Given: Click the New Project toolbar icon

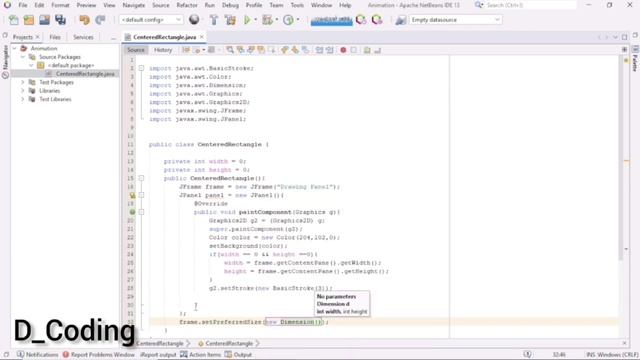Looking at the screenshot, I should pos(29,20).
